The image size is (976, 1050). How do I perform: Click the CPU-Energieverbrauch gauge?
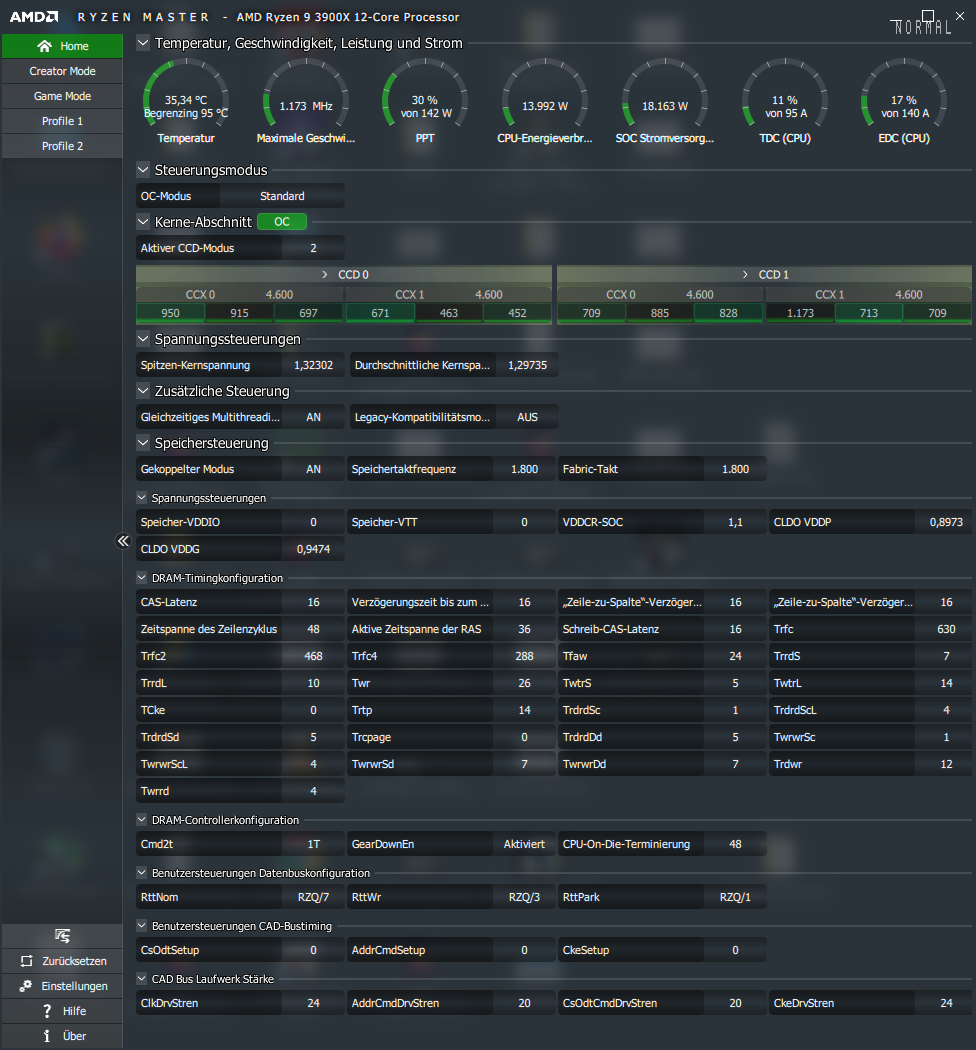545,93
